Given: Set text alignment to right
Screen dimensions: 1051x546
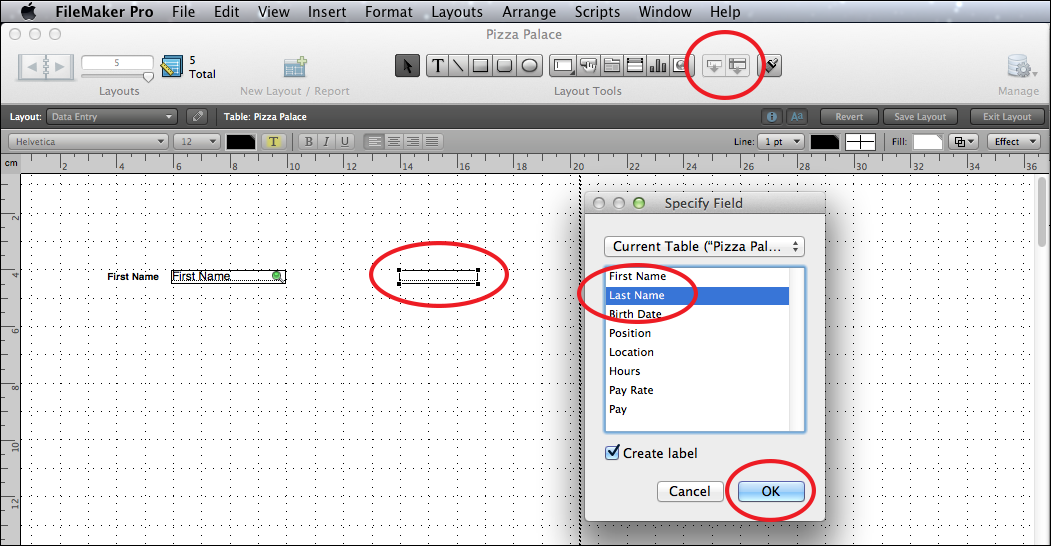Looking at the screenshot, I should (x=413, y=141).
